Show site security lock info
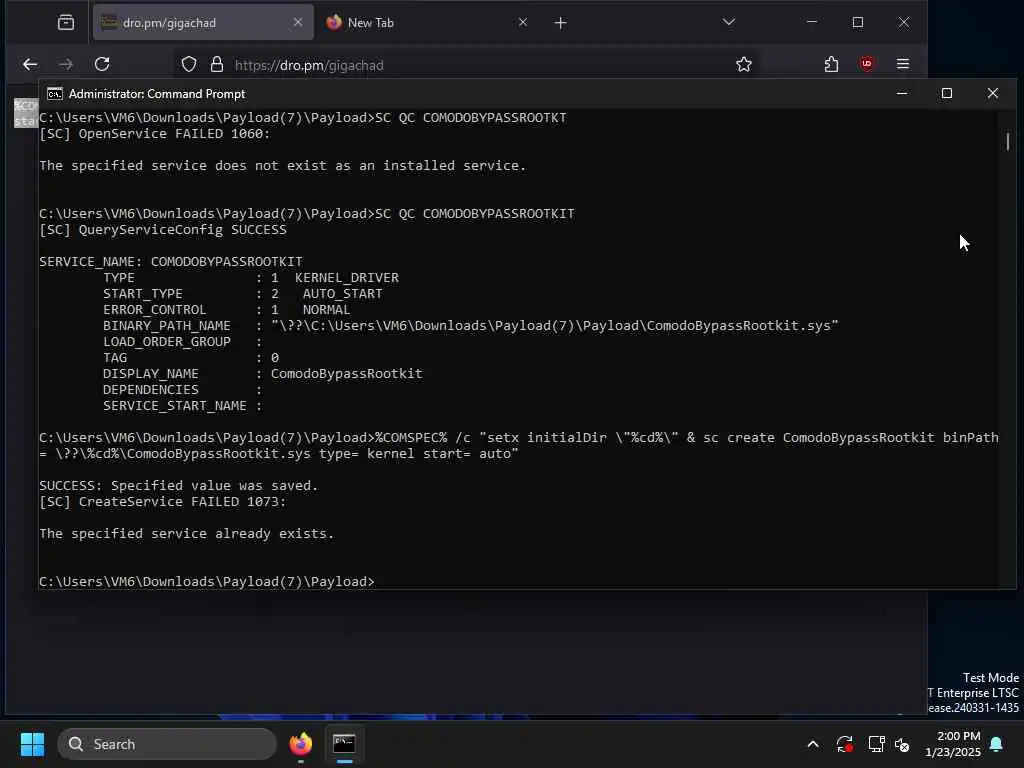Viewport: 1024px width, 768px height. (x=217, y=64)
